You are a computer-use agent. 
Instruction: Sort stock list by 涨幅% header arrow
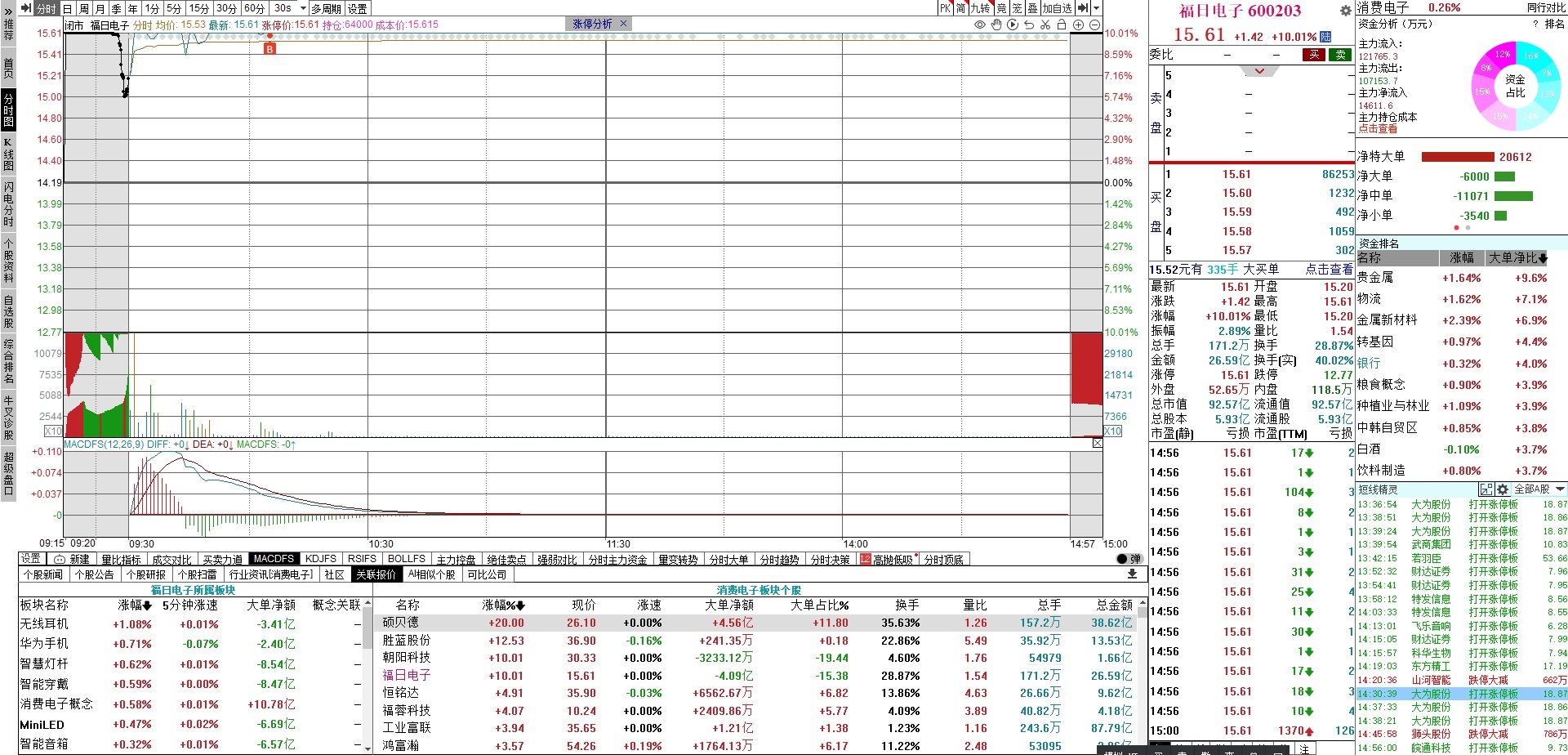[x=520, y=605]
